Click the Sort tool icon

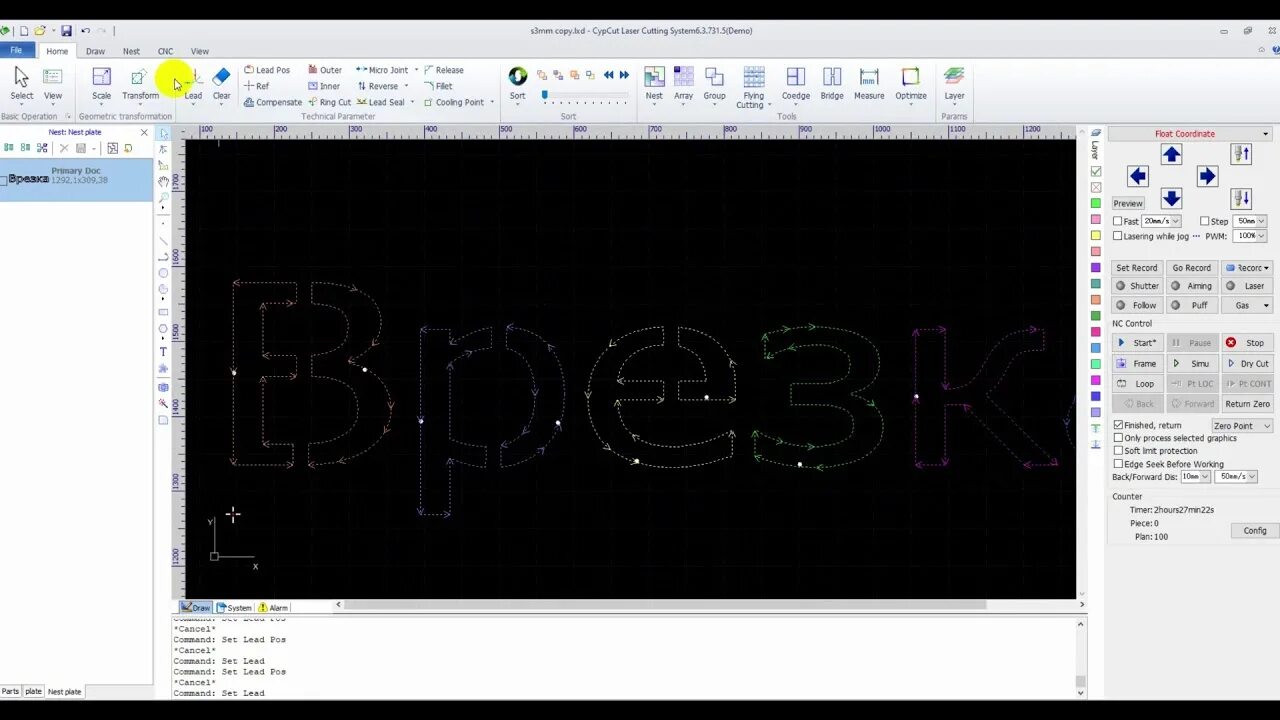pyautogui.click(x=517, y=84)
